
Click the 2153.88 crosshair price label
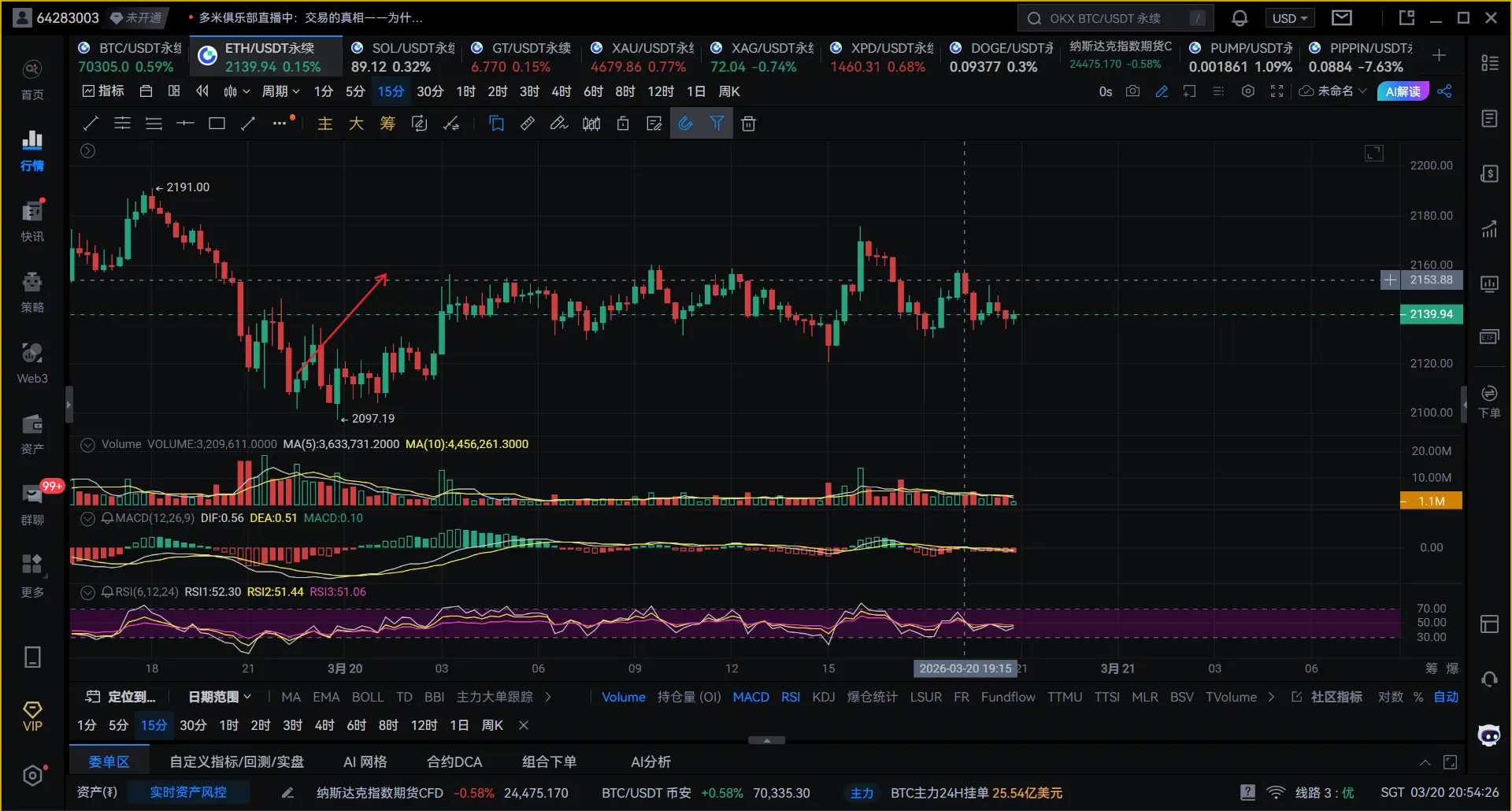point(1432,280)
